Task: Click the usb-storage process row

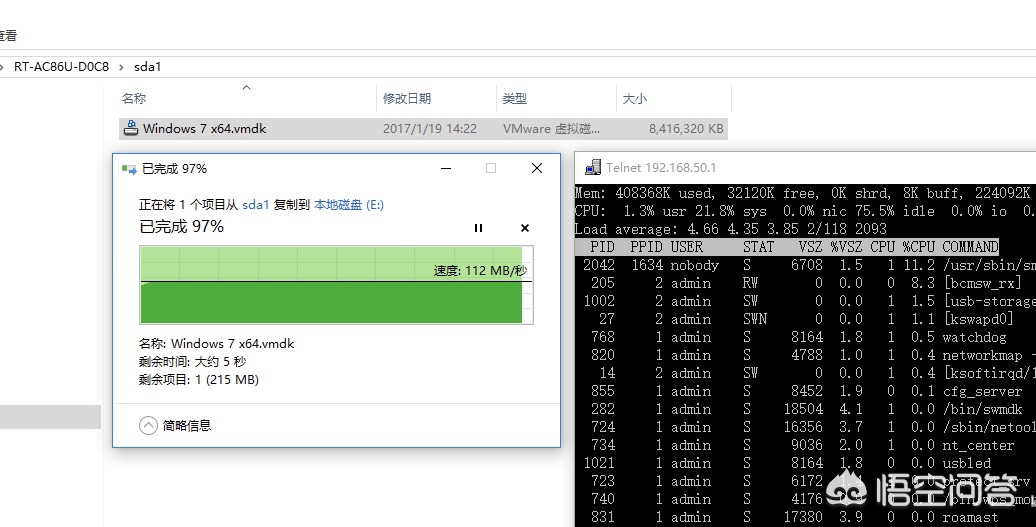Action: point(805,301)
